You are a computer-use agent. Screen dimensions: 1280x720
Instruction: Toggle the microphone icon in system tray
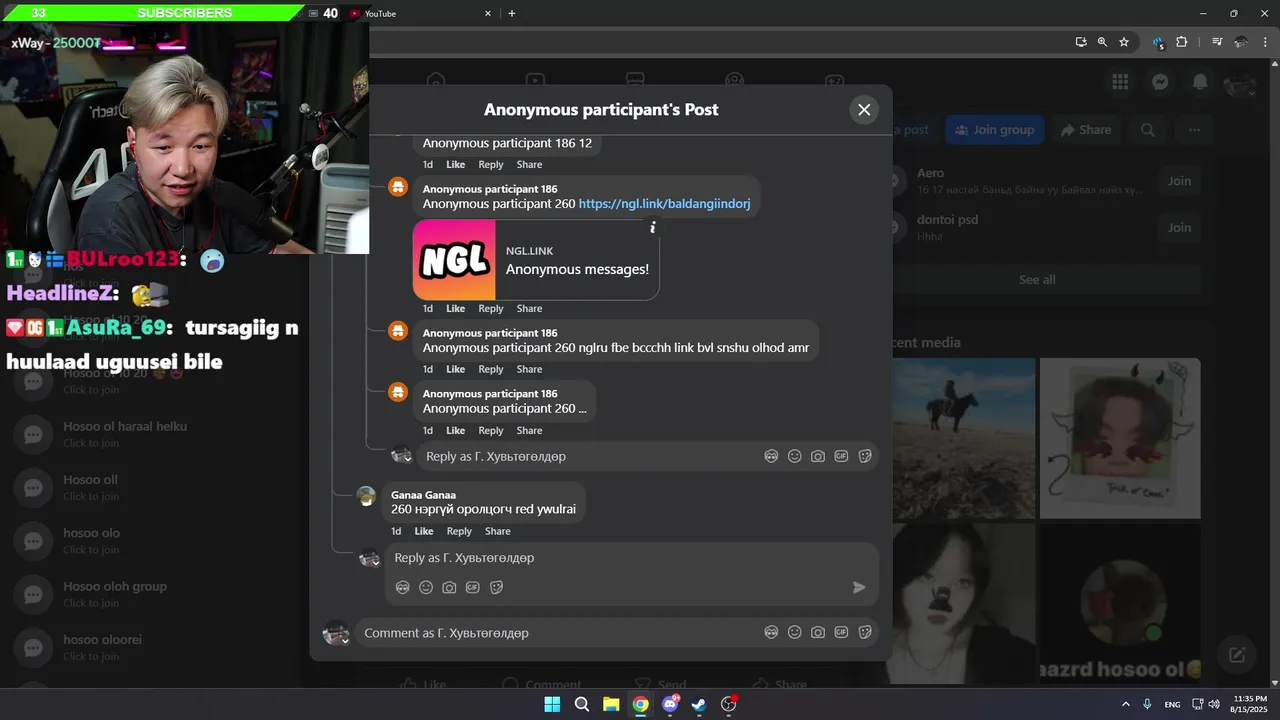(1147, 704)
